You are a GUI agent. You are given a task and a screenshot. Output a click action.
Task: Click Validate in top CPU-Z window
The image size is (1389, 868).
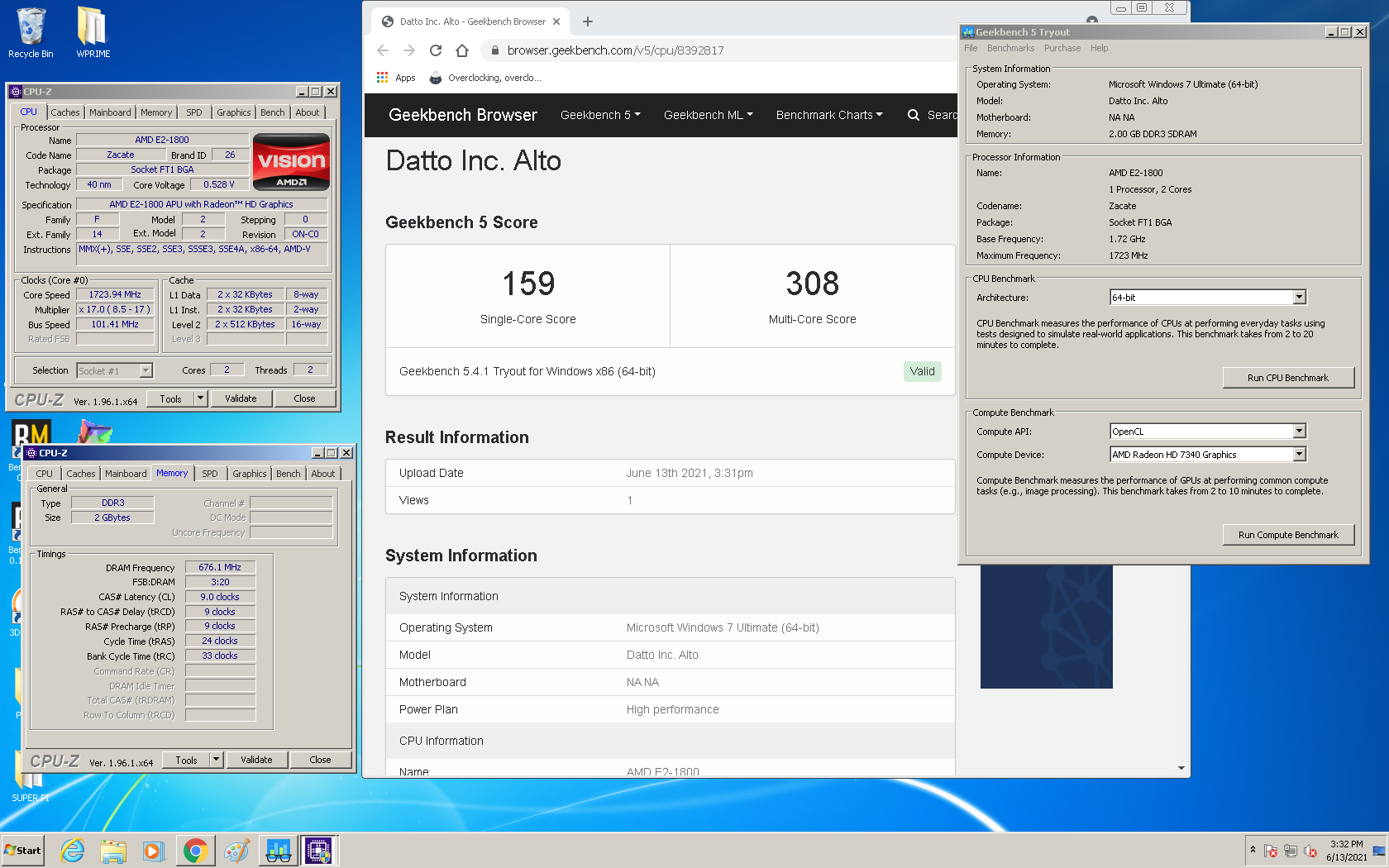coord(241,398)
